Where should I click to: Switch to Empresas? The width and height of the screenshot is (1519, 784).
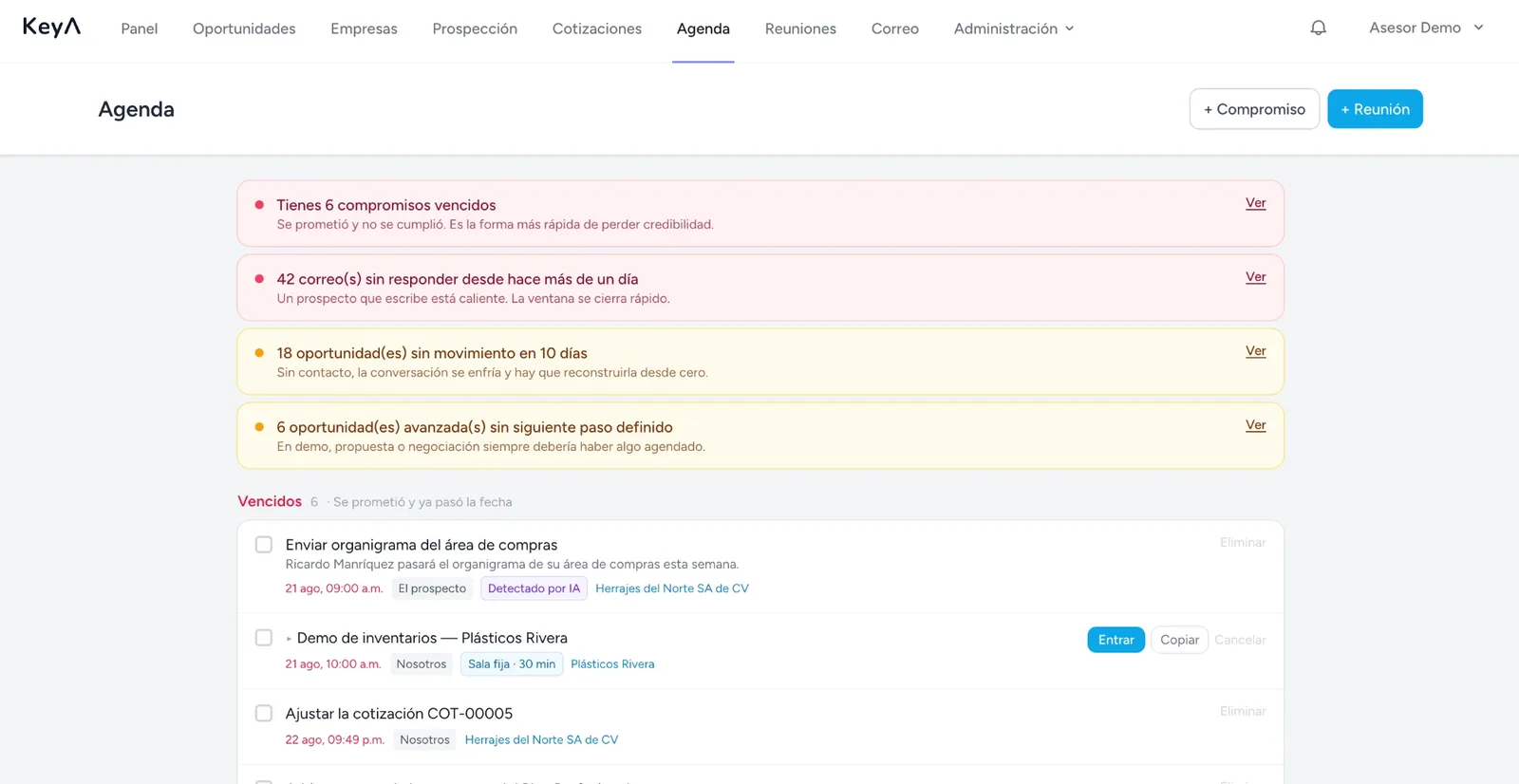[x=364, y=28]
